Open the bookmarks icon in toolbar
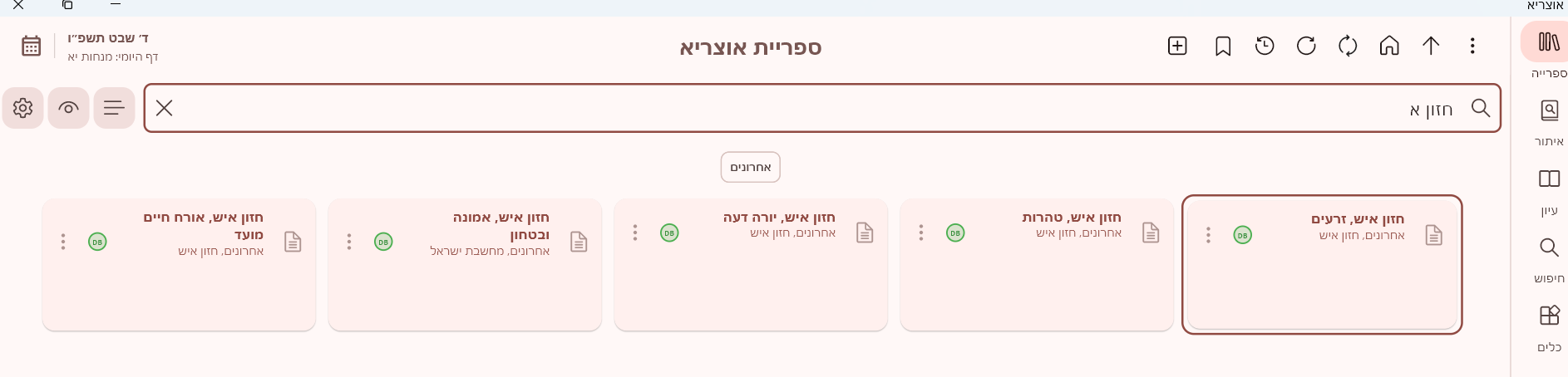Image resolution: width=1568 pixels, height=377 pixels. (x=1223, y=46)
